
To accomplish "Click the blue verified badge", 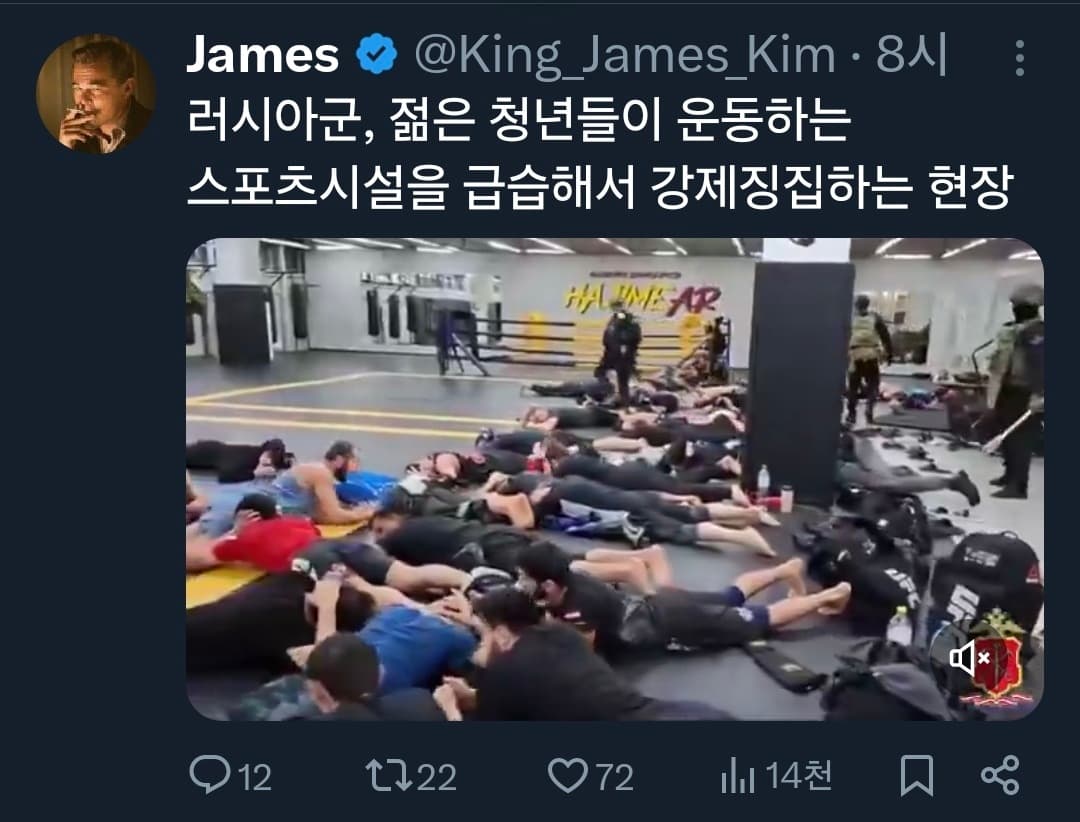I will pyautogui.click(x=377, y=54).
